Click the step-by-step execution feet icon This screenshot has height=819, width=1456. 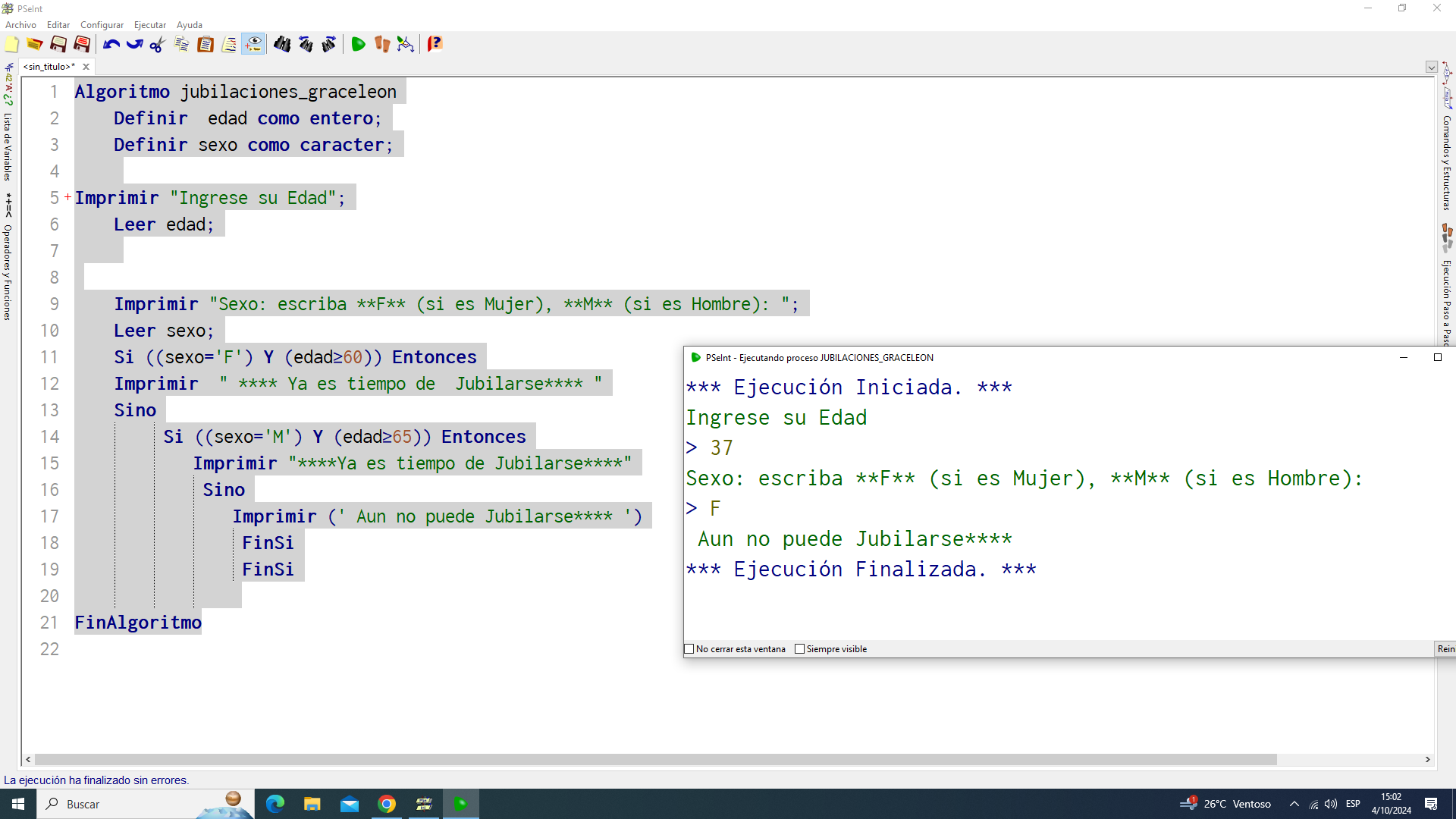click(381, 45)
